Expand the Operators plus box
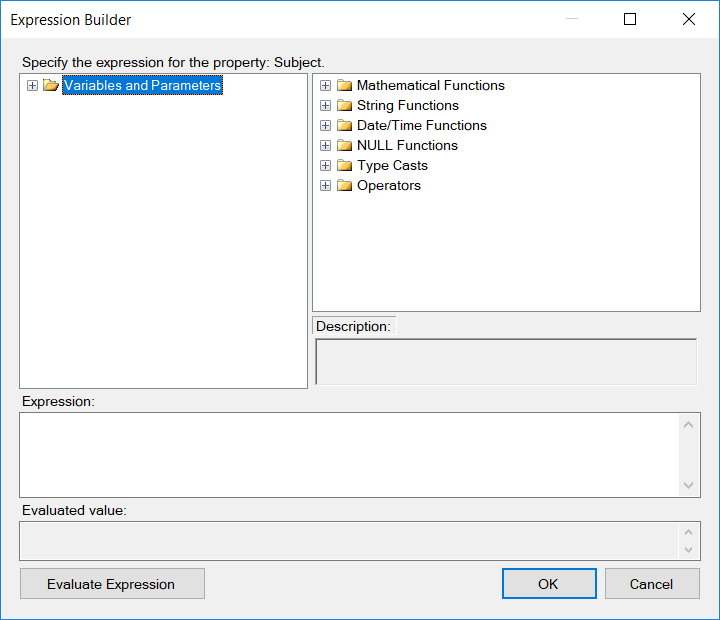Image resolution: width=720 pixels, height=620 pixels. (x=325, y=186)
